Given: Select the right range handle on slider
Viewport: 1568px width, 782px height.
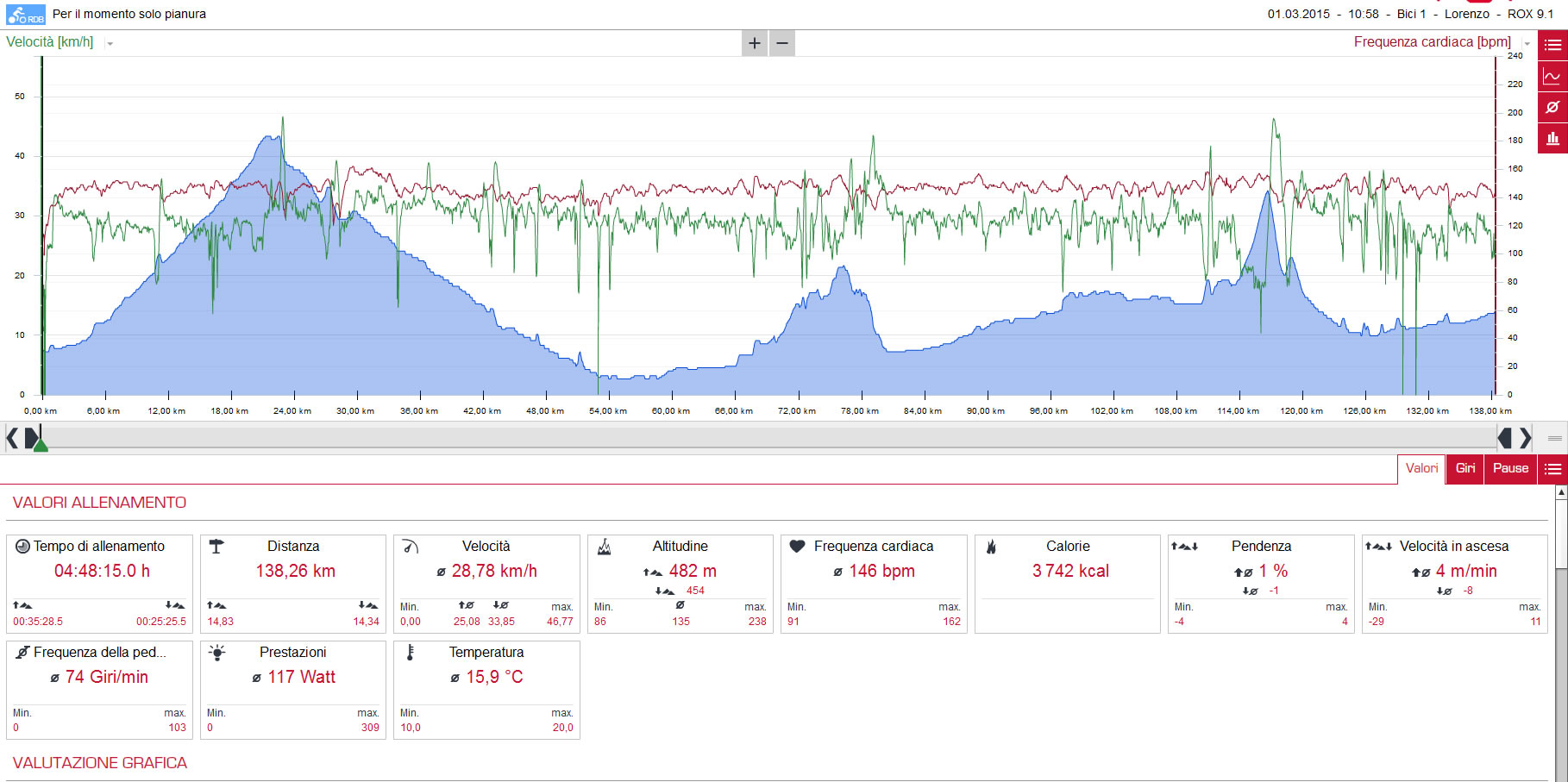Looking at the screenshot, I should tap(1505, 439).
